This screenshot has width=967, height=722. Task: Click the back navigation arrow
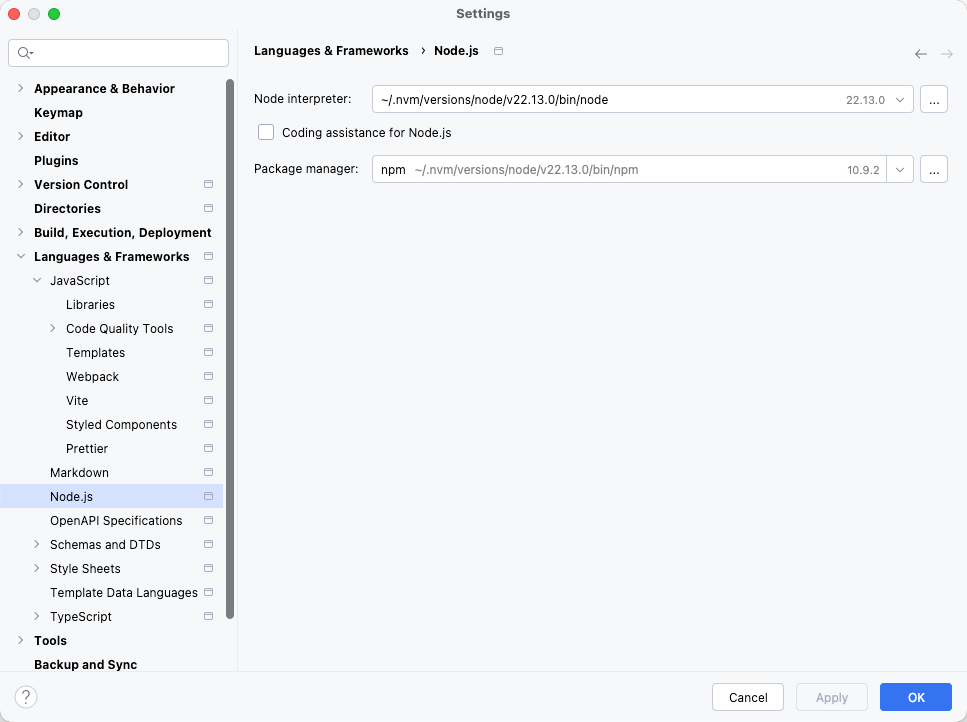[921, 54]
